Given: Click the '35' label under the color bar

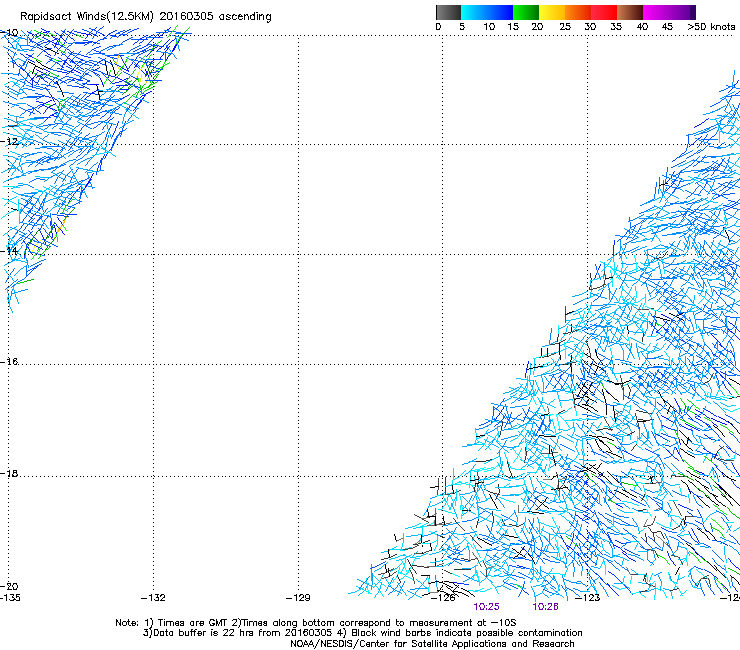Looking at the screenshot, I should [616, 27].
